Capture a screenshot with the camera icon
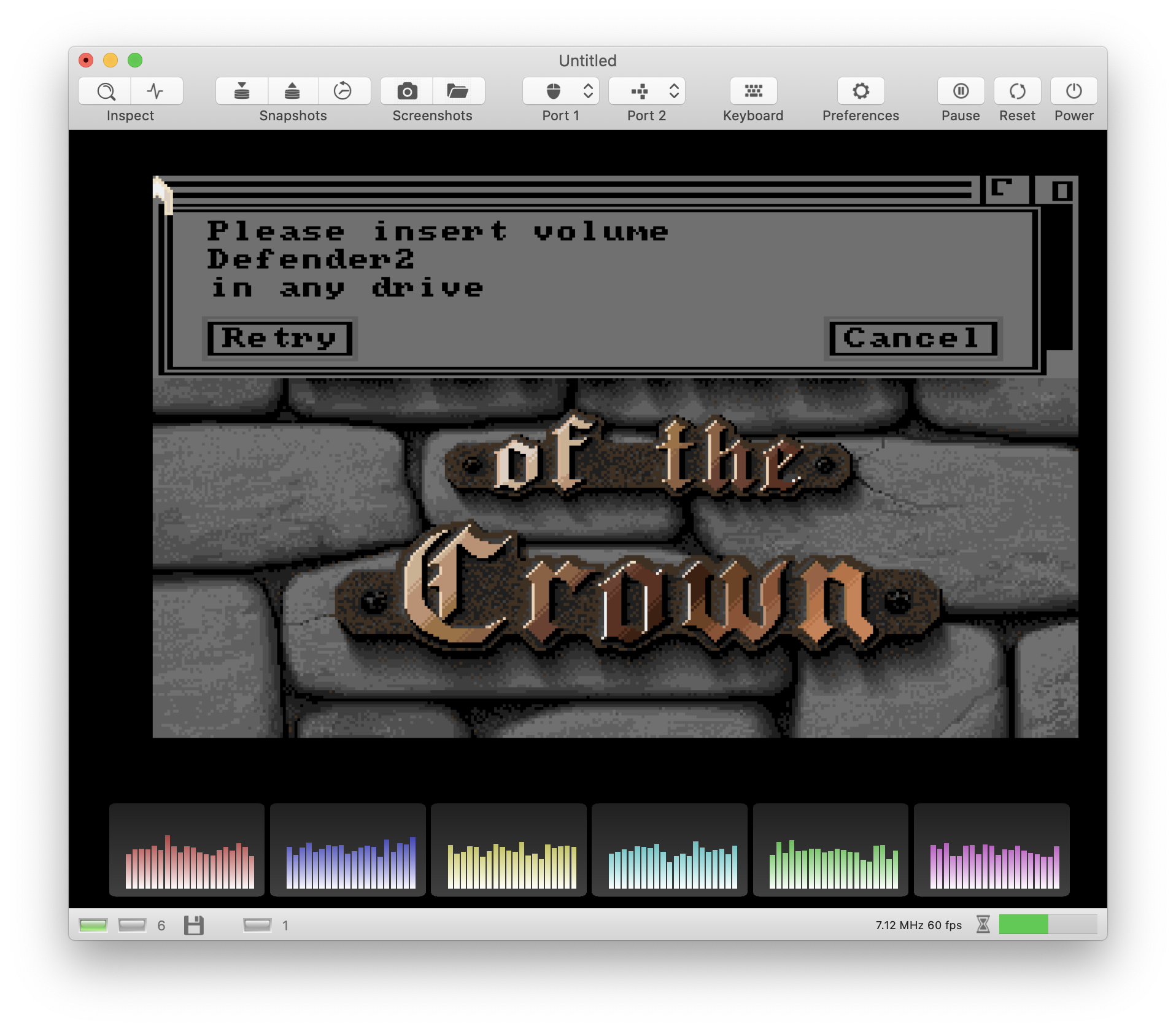1176x1031 pixels. point(407,91)
